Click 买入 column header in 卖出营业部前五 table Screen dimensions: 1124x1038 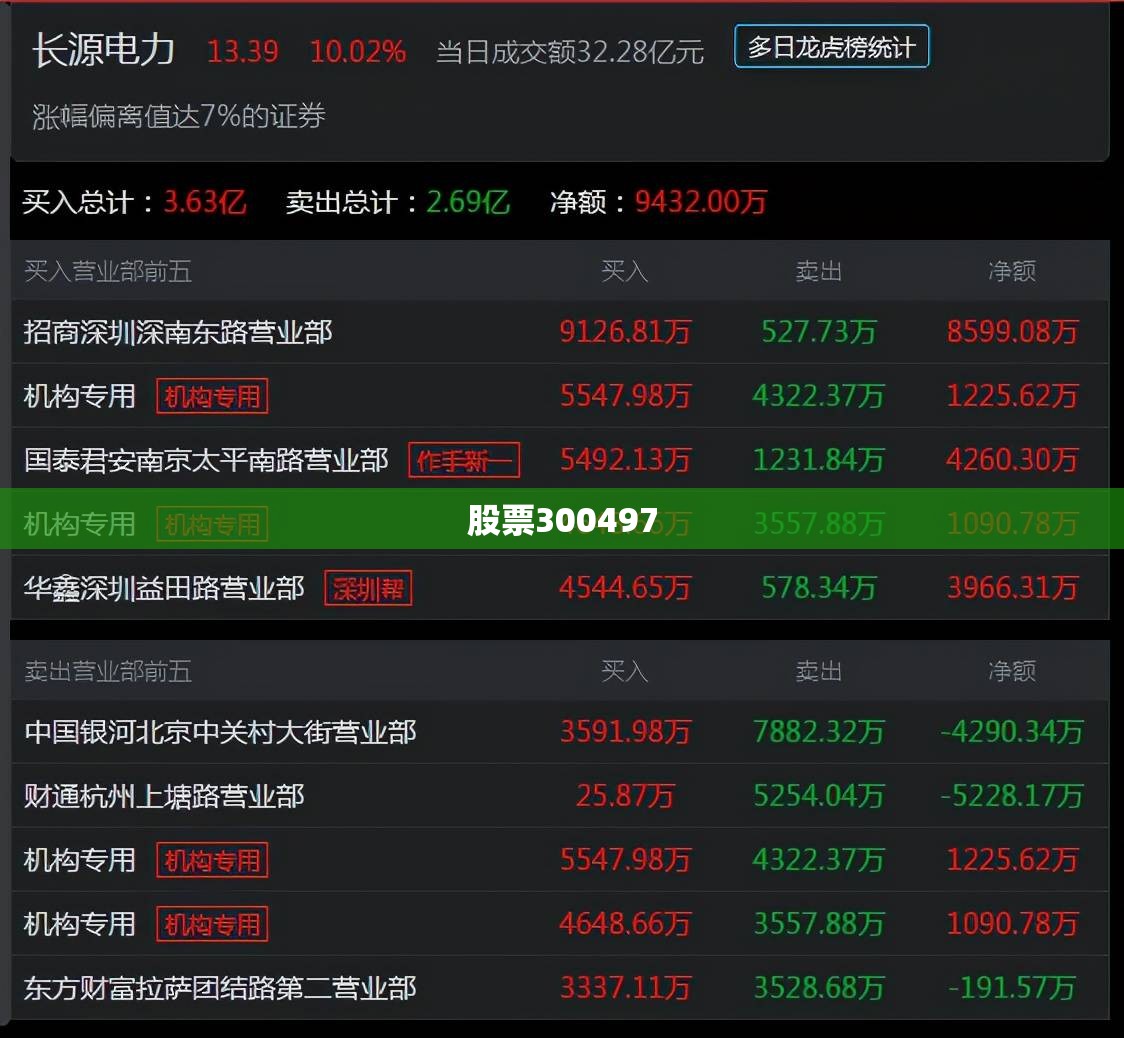(x=624, y=671)
